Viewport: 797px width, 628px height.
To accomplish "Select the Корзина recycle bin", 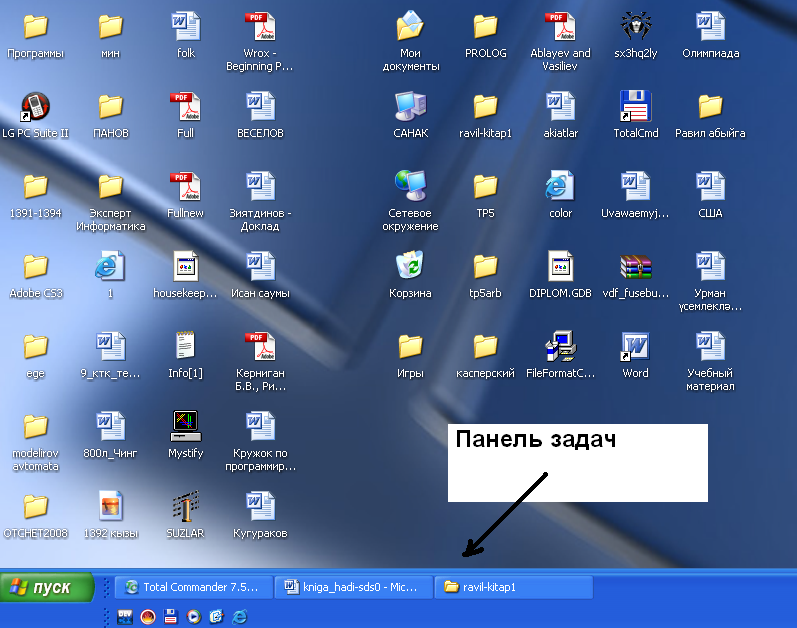I will click(x=410, y=266).
